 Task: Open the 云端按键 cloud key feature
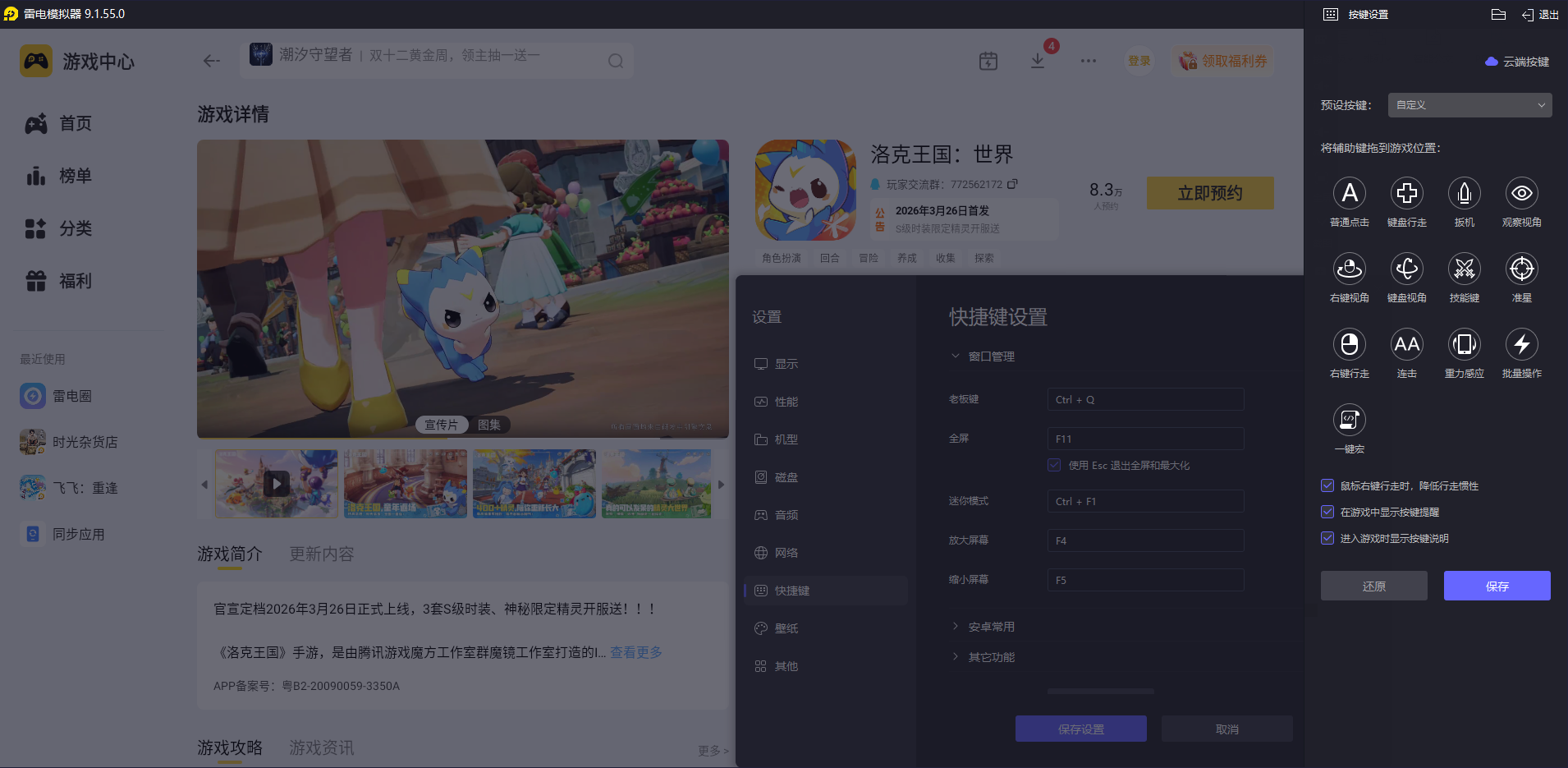pyautogui.click(x=1518, y=62)
